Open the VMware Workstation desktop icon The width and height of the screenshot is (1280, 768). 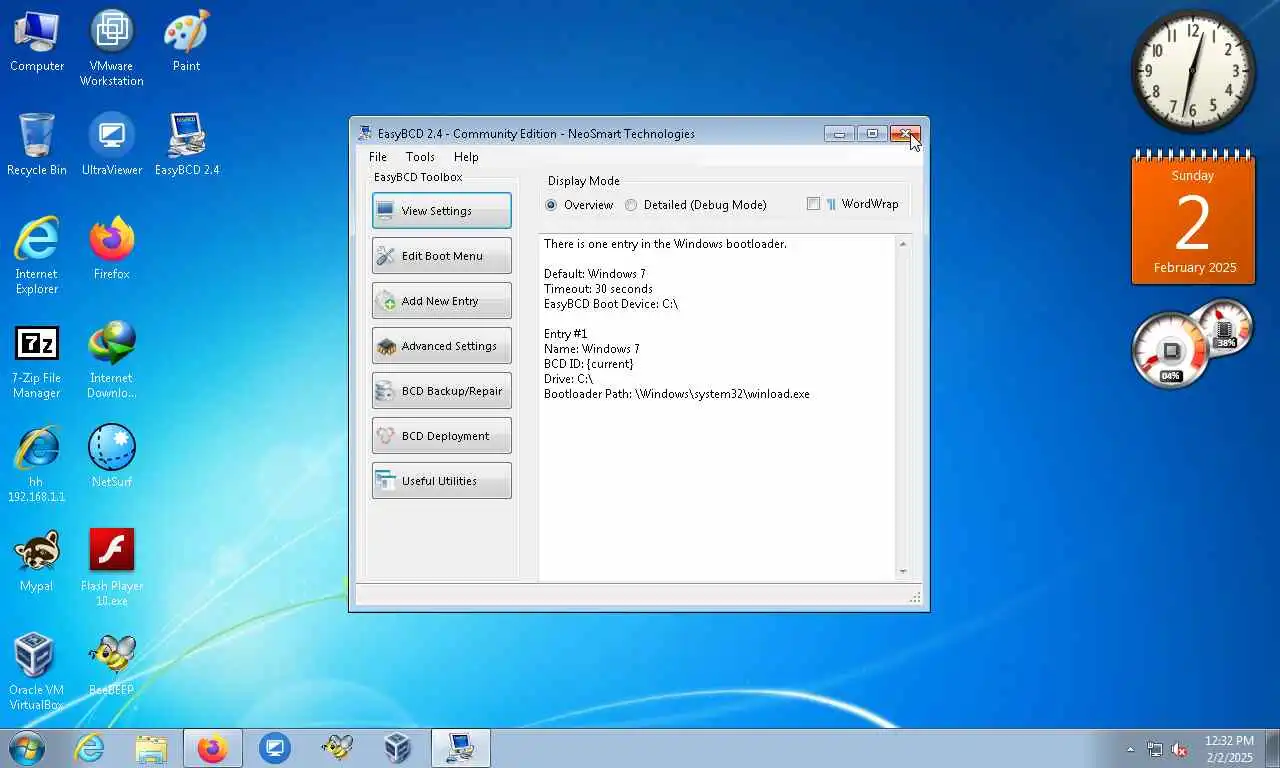pos(112,47)
